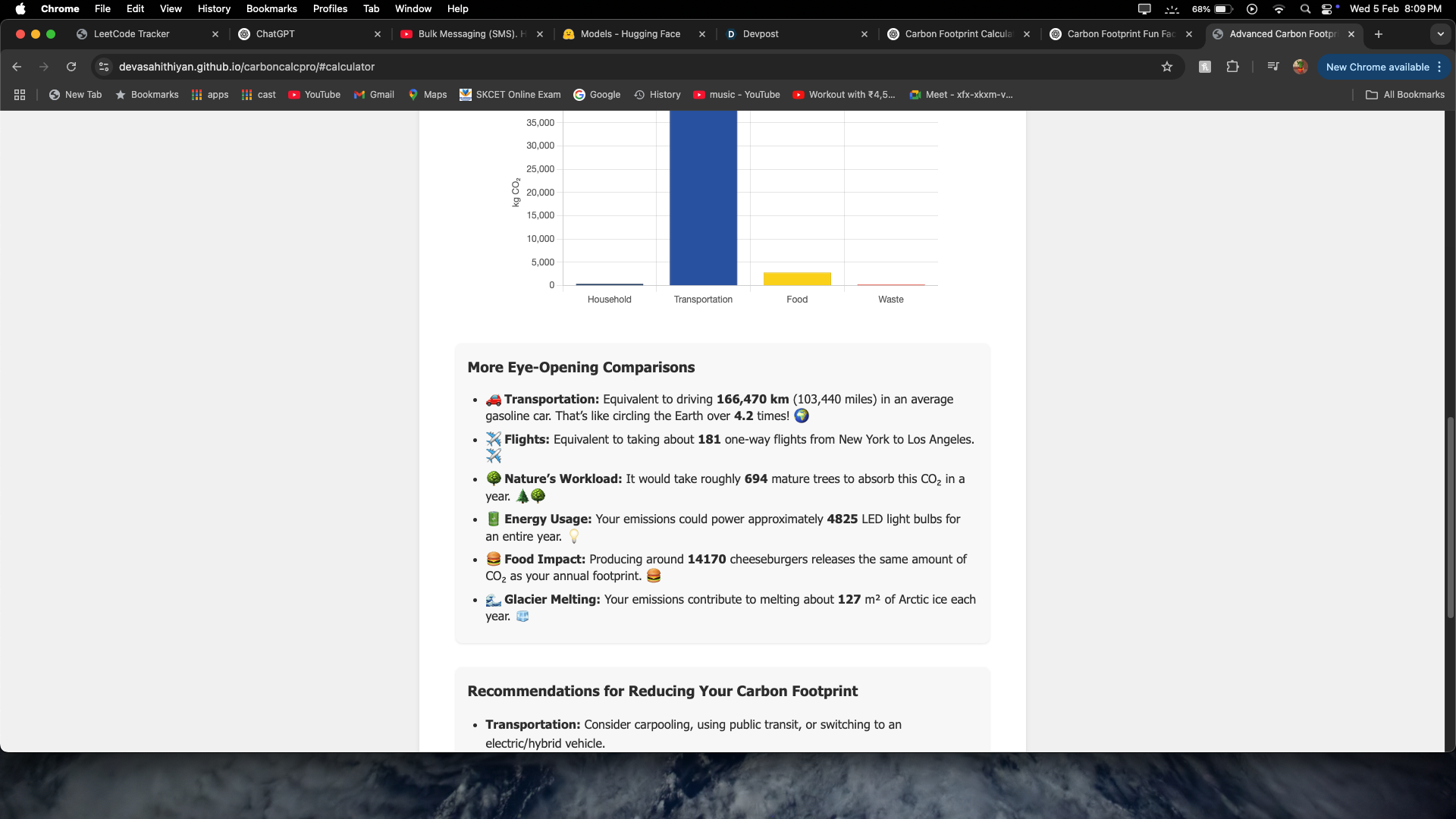Click the Maps bookmark icon

coord(414,94)
